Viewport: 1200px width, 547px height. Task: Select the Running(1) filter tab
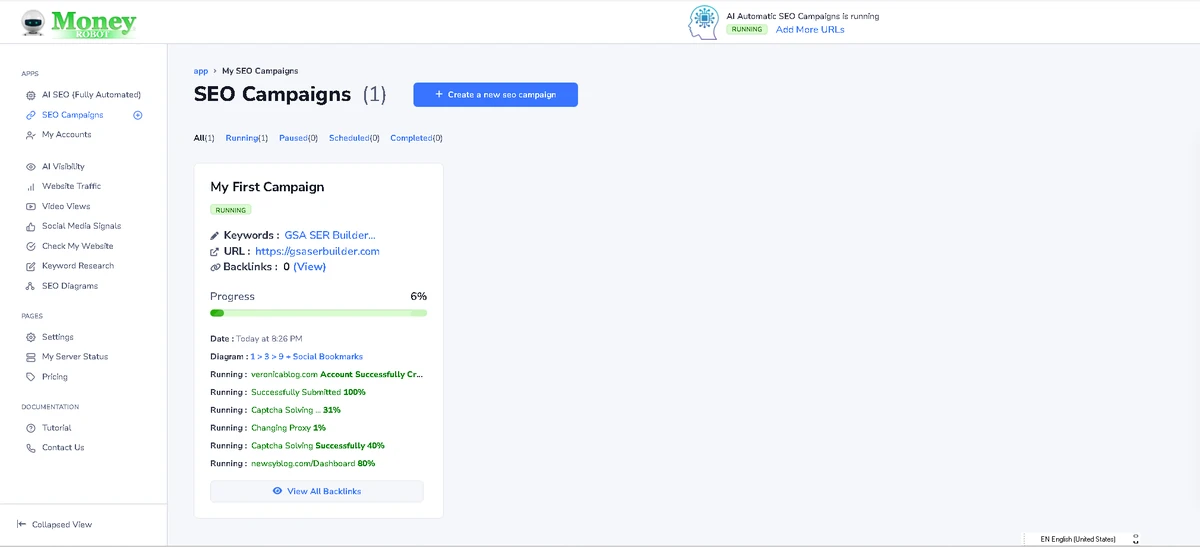(x=247, y=138)
